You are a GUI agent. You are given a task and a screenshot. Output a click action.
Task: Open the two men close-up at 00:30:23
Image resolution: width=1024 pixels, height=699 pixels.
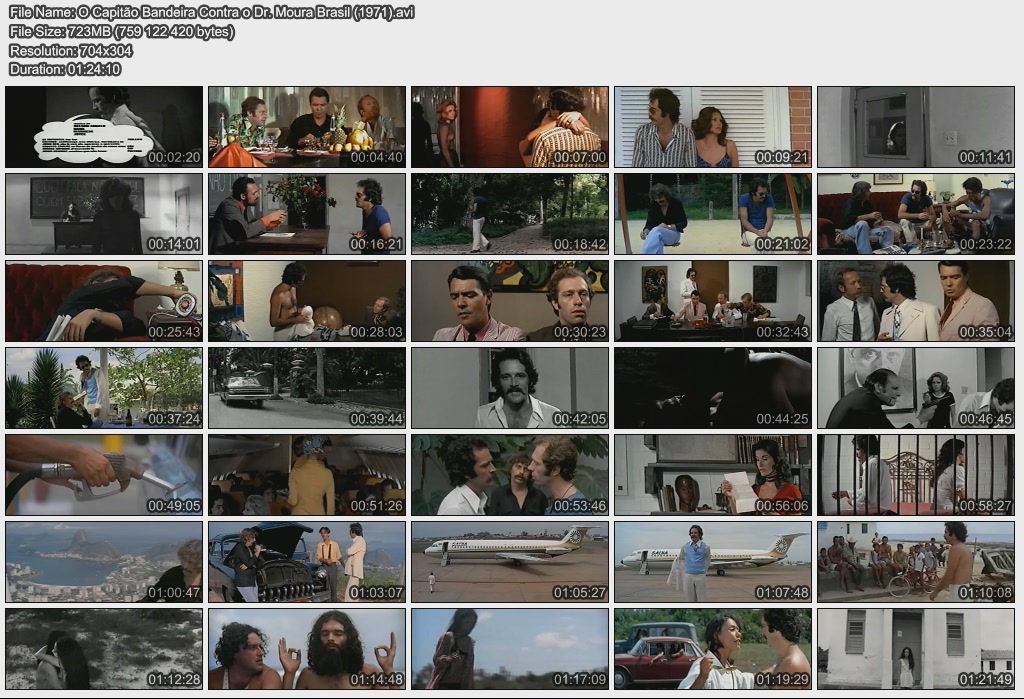(x=510, y=301)
